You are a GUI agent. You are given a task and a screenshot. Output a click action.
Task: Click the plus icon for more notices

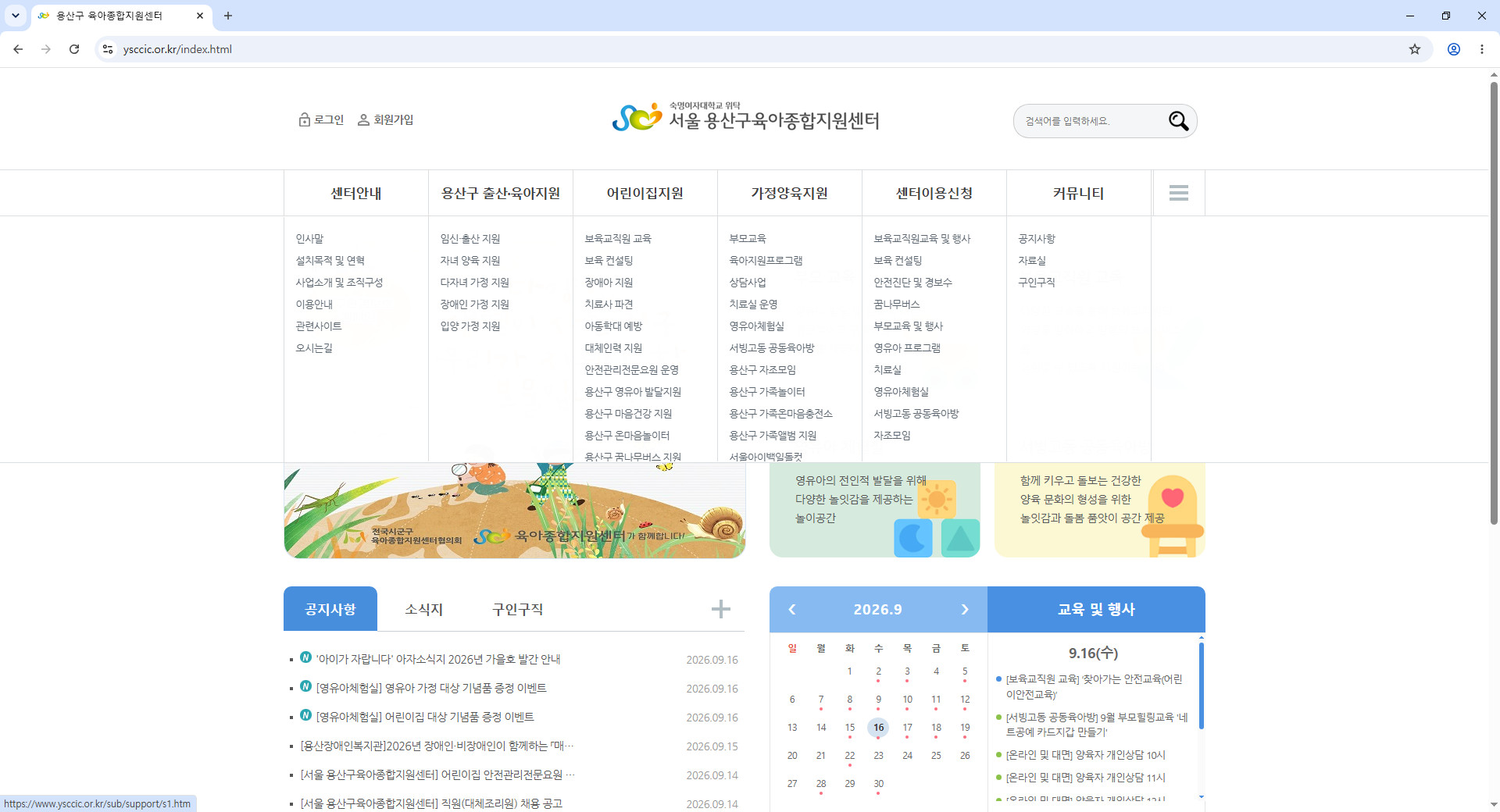click(721, 609)
